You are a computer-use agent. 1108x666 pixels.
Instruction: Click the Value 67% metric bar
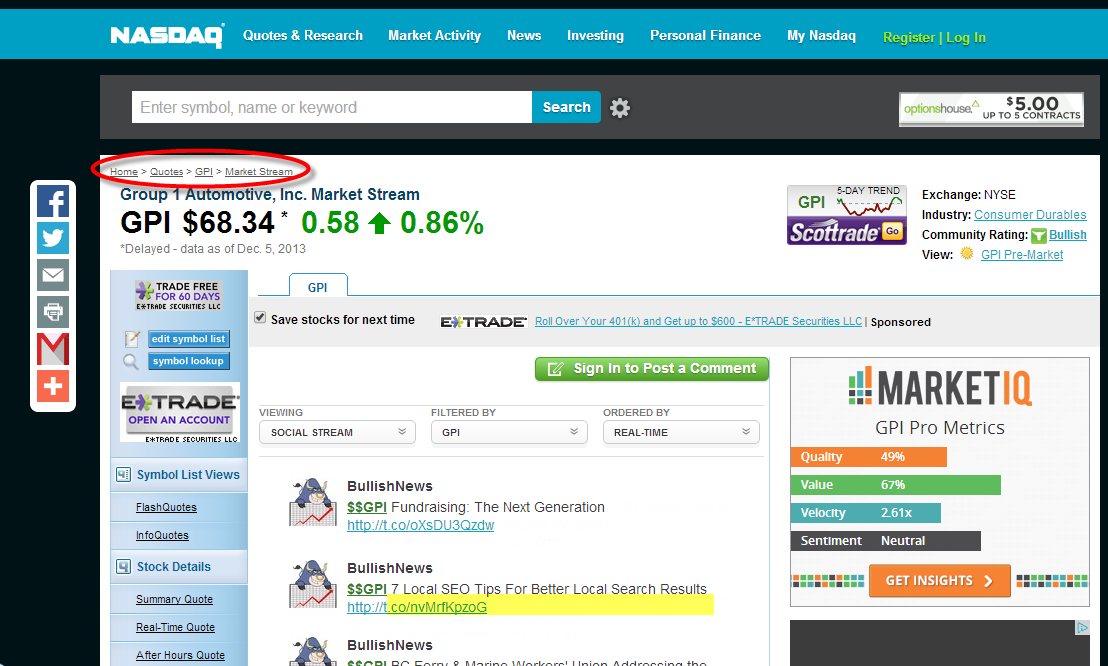pos(896,485)
